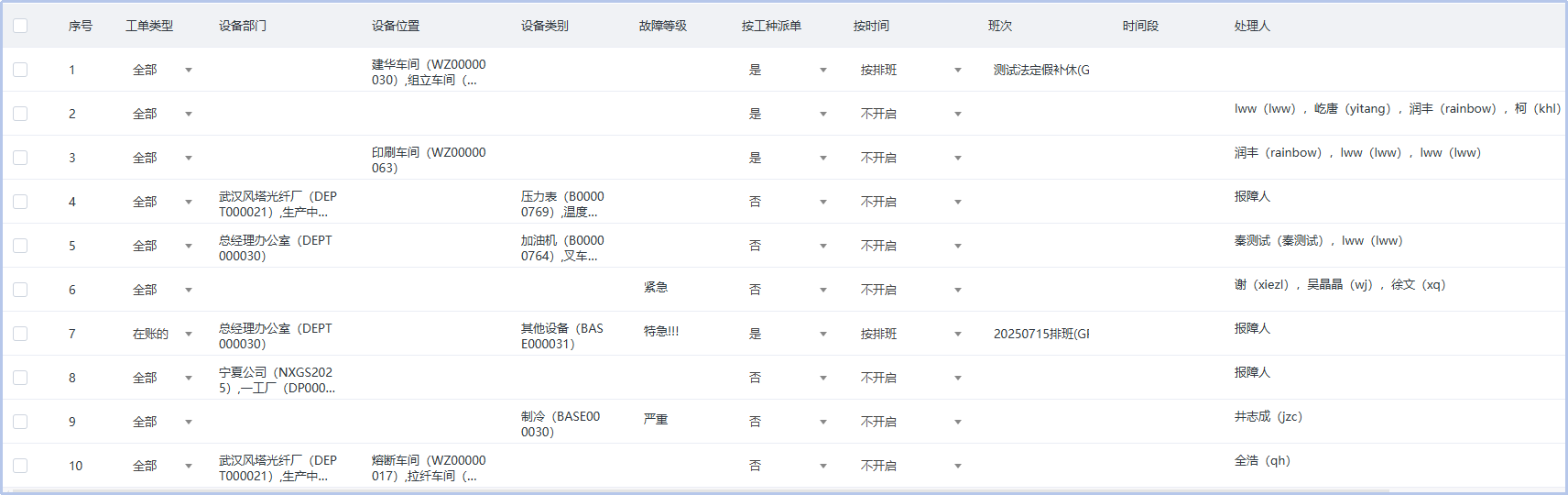The height and width of the screenshot is (495, 1568).
Task: Click the 处理人 column header
Action: (x=1252, y=26)
